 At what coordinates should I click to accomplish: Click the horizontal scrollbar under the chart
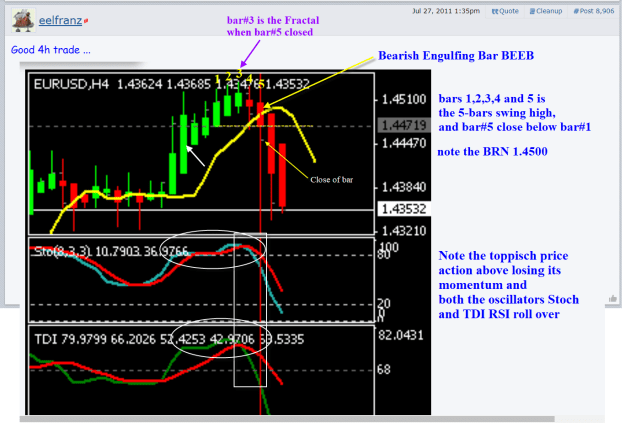click(x=287, y=419)
